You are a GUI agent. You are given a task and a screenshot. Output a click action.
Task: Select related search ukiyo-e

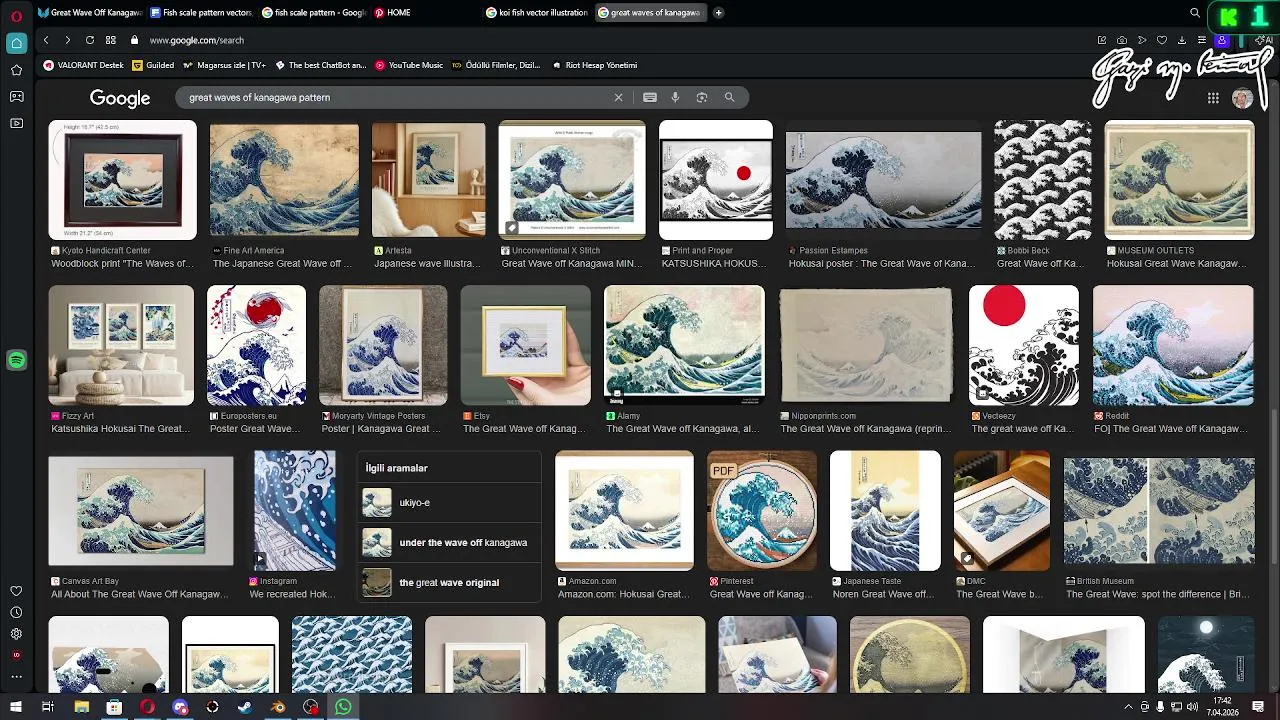click(x=448, y=503)
